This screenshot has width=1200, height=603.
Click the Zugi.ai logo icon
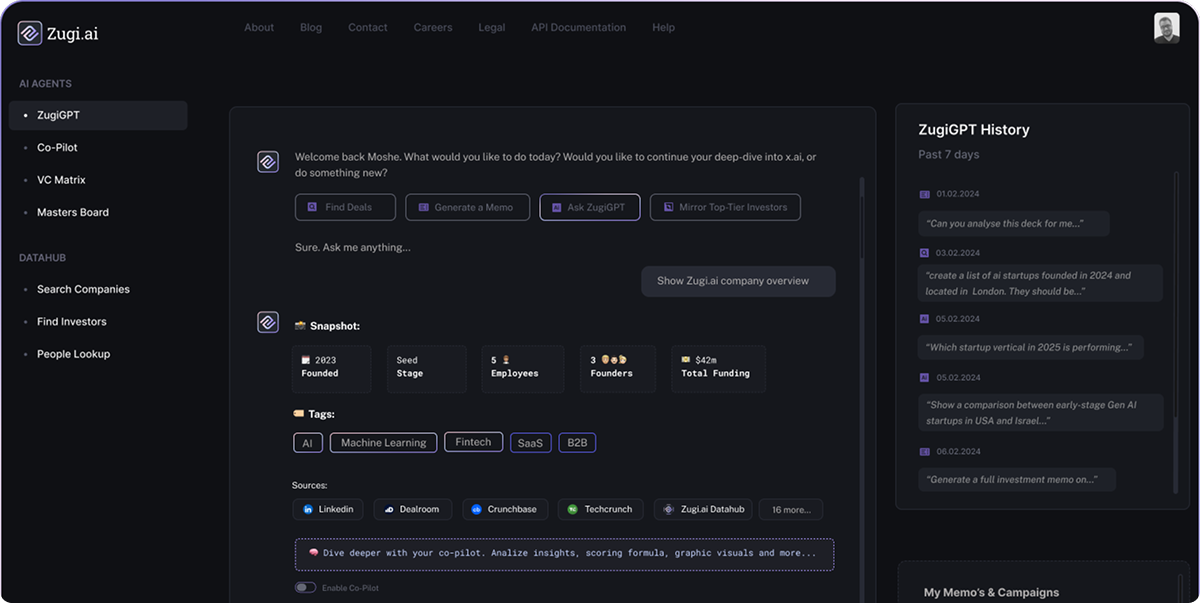tap(30, 33)
